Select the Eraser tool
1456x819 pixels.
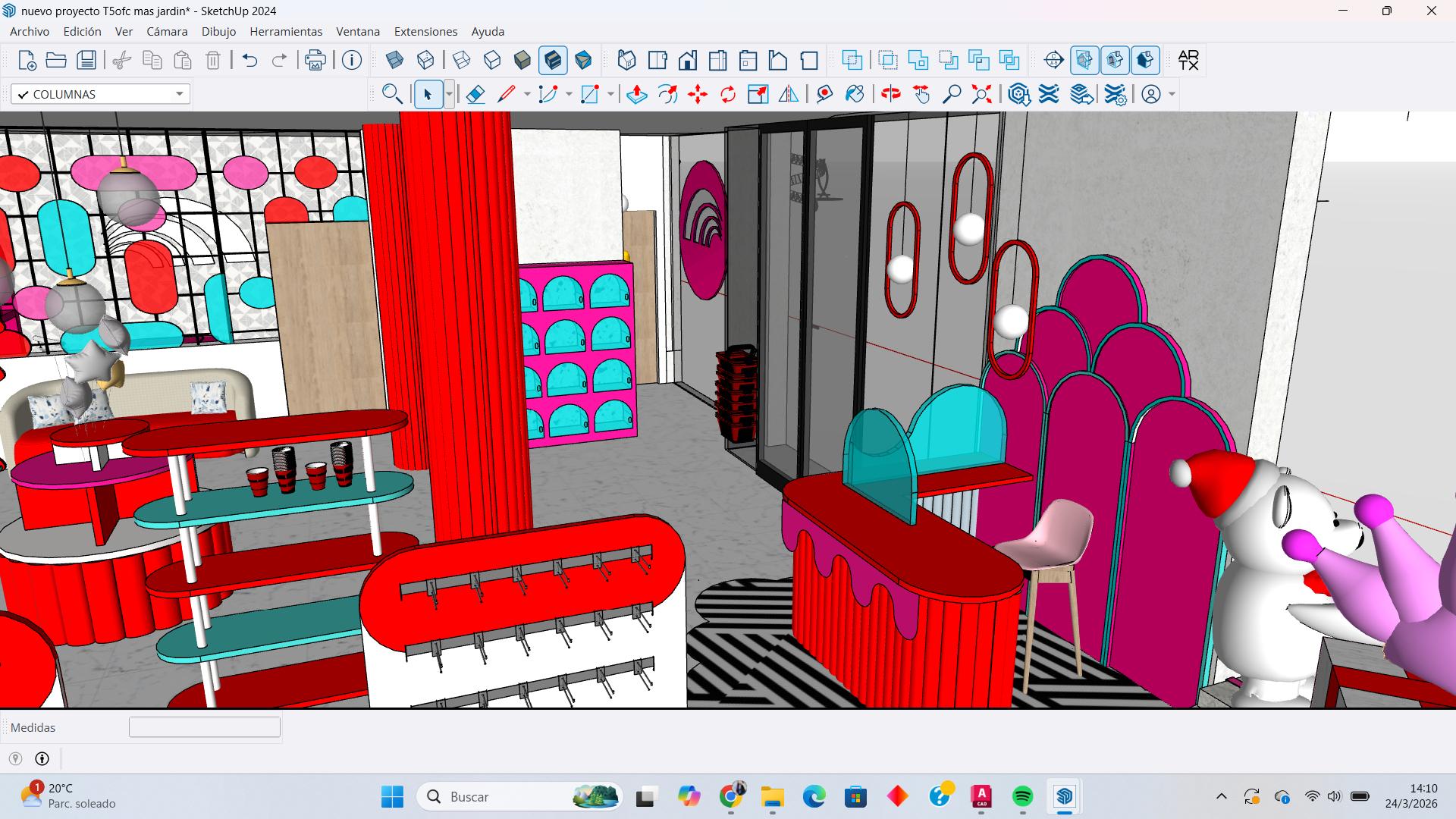pos(475,94)
